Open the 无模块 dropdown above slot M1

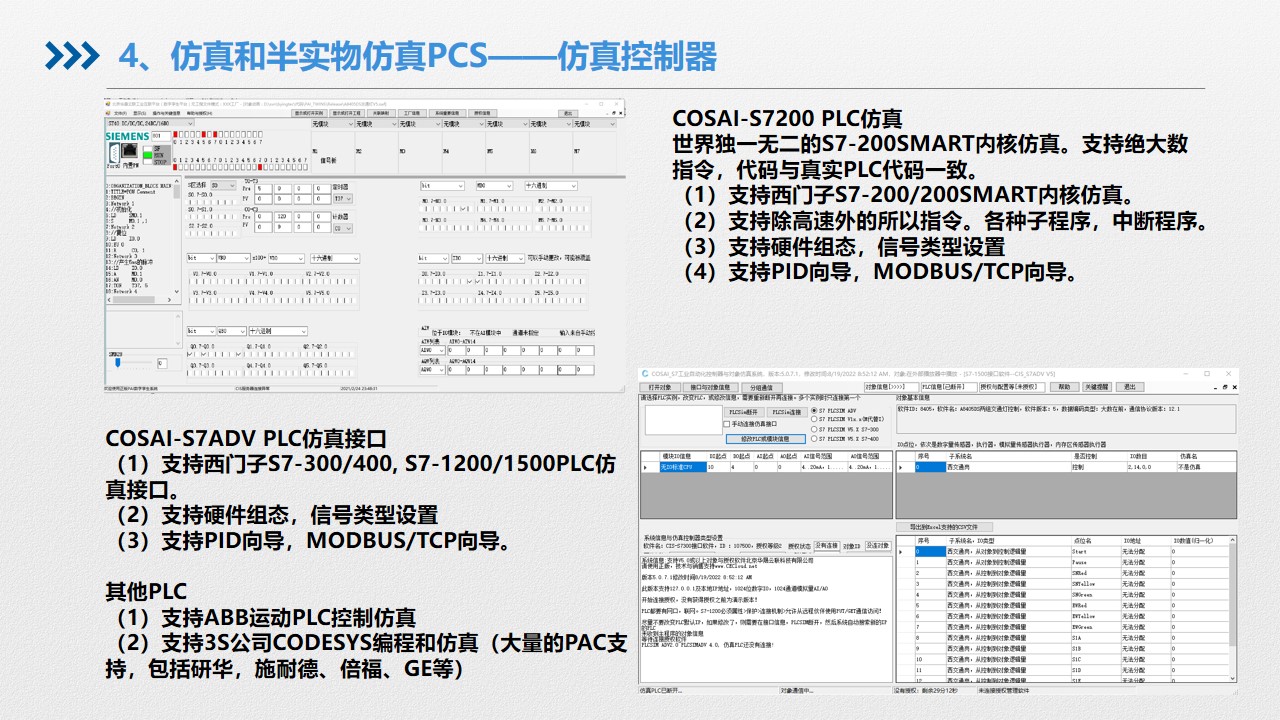tap(332, 124)
